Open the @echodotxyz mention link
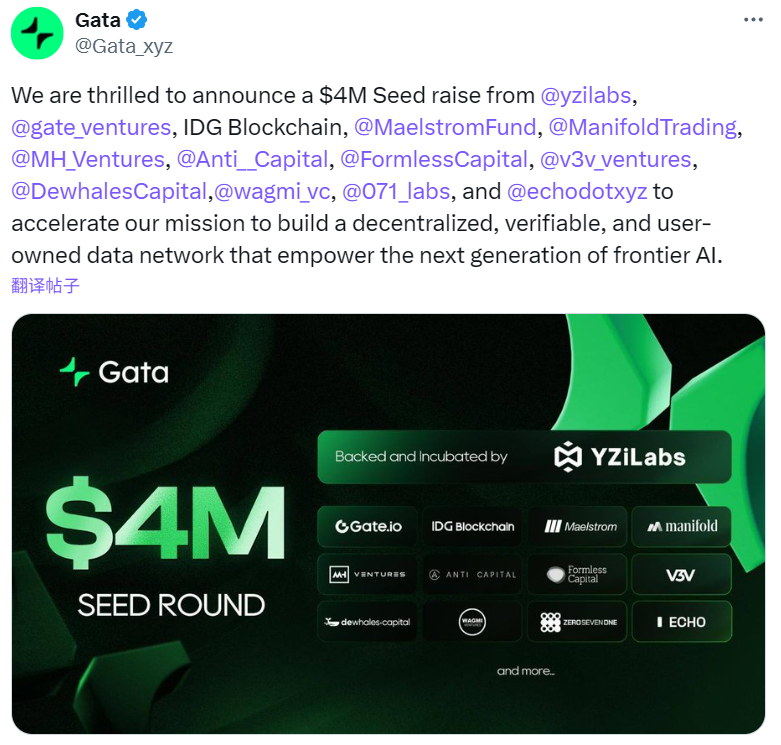Image resolution: width=781 pixels, height=745 pixels. click(x=577, y=190)
